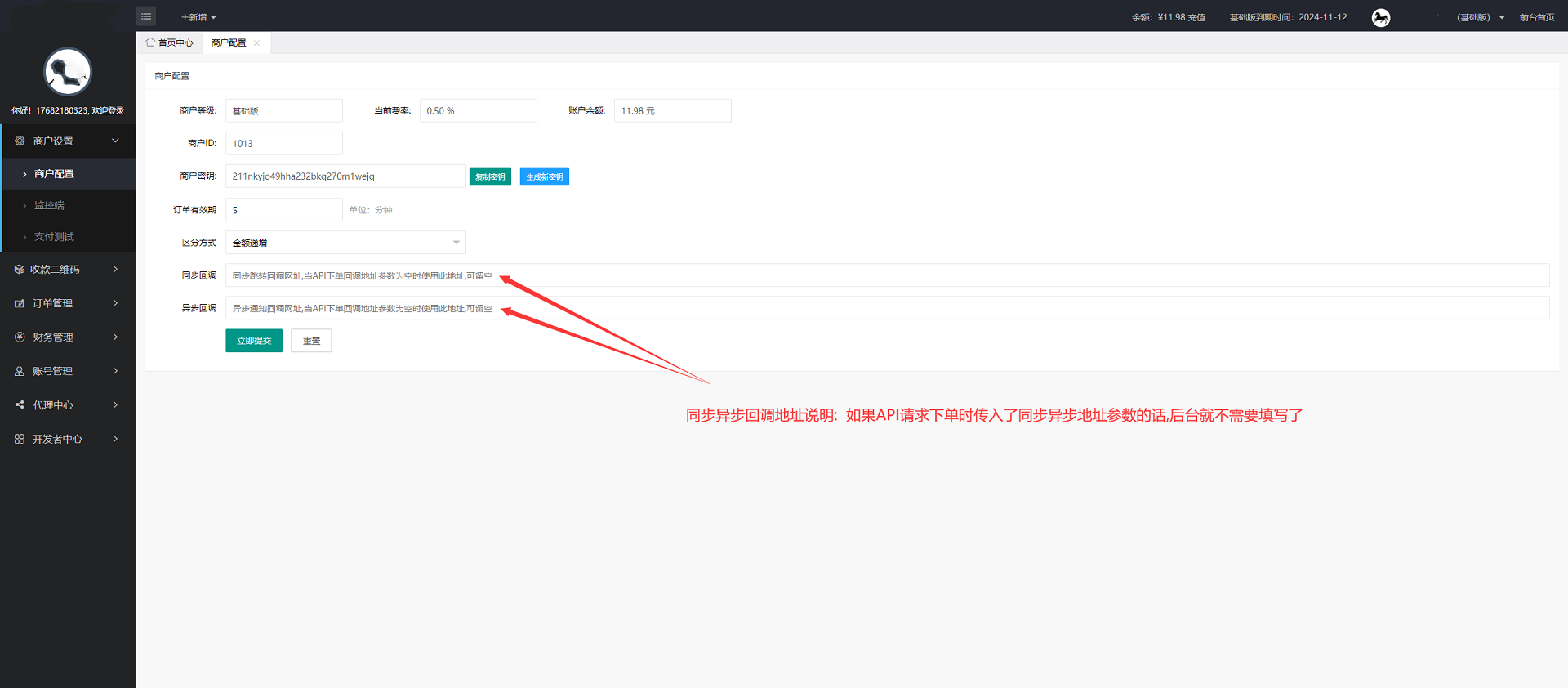
Task: Click the 开发者中心 grid icon
Action: point(20,440)
